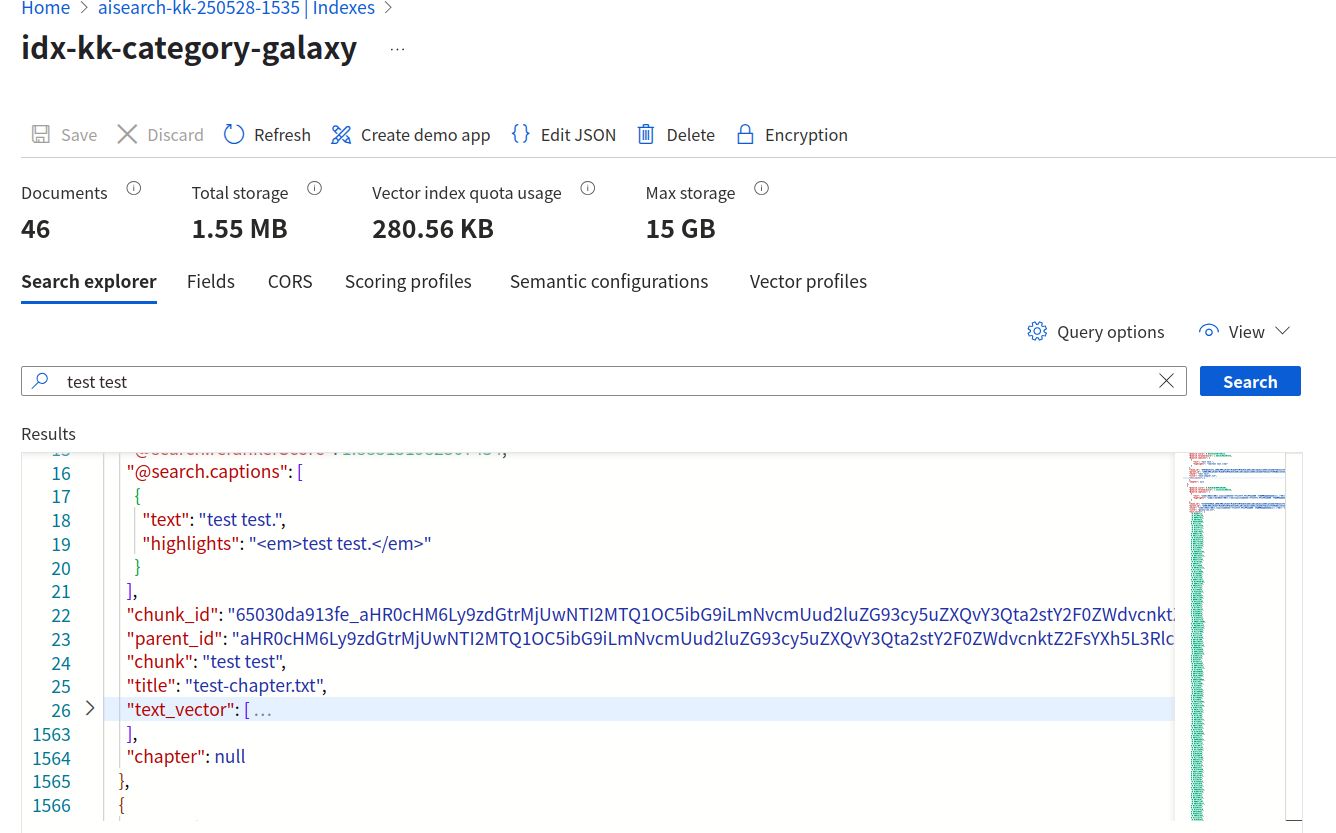Viewport: 1336px width, 833px height.
Task: Open the ellipsis menu next to idx-kk-category-galaxy
Action: click(x=396, y=47)
